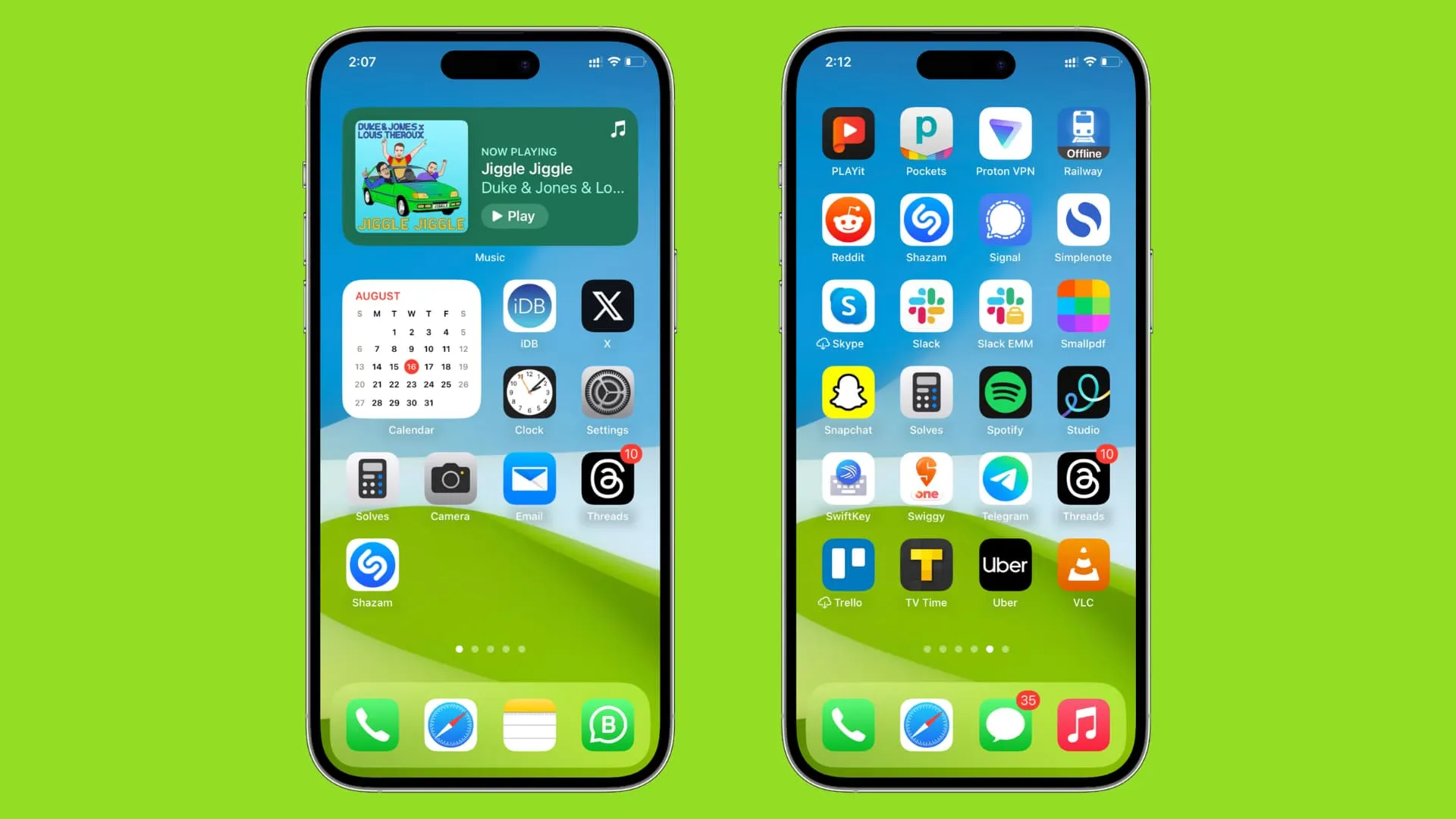Tap the Messages app badge
This screenshot has height=819, width=1456.
coord(1027,699)
